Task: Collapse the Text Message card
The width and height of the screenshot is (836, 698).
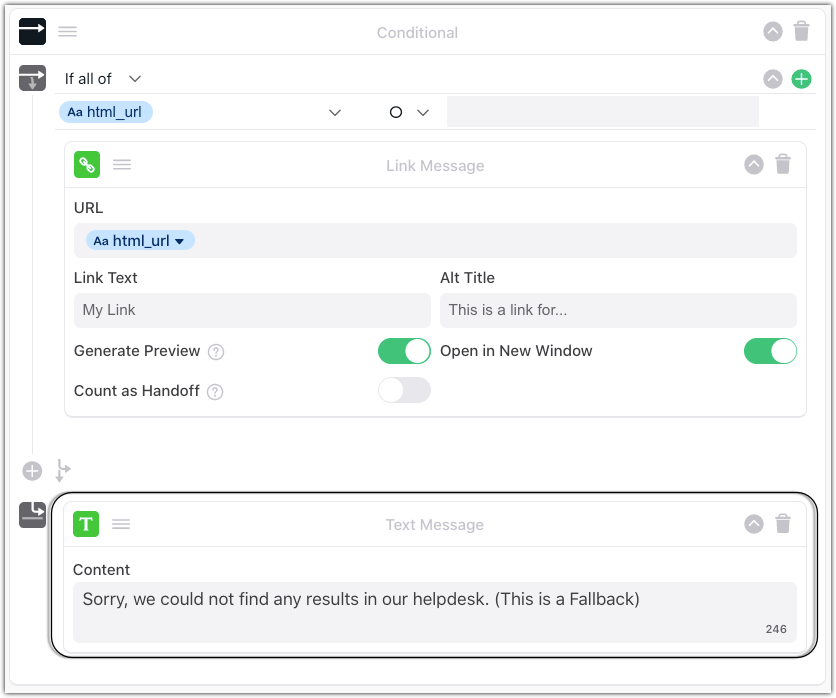Action: coord(754,524)
